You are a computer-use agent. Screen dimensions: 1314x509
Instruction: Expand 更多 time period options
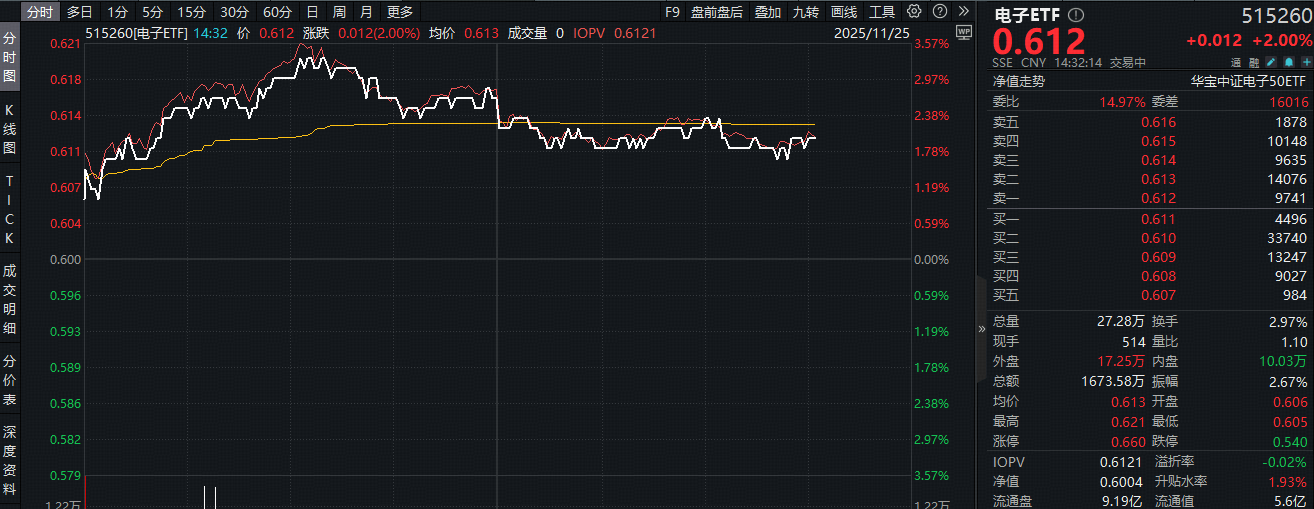pos(400,12)
